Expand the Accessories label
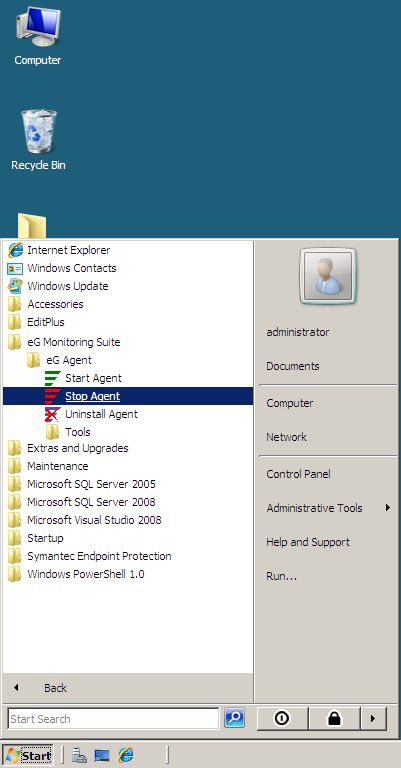This screenshot has width=401, height=768. [x=55, y=304]
